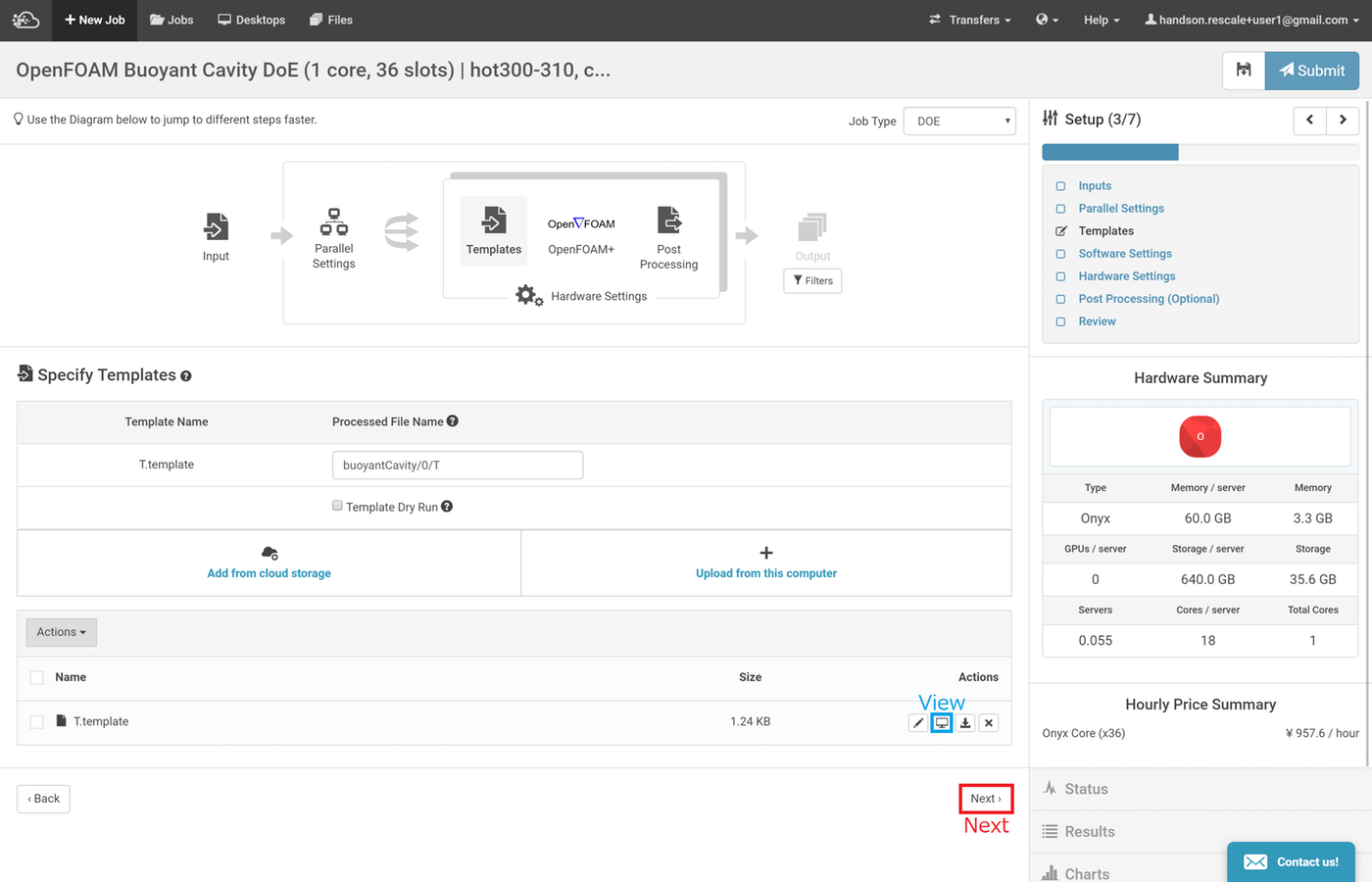Click the greyed Output step icon
This screenshot has width=1372, height=882.
(812, 227)
